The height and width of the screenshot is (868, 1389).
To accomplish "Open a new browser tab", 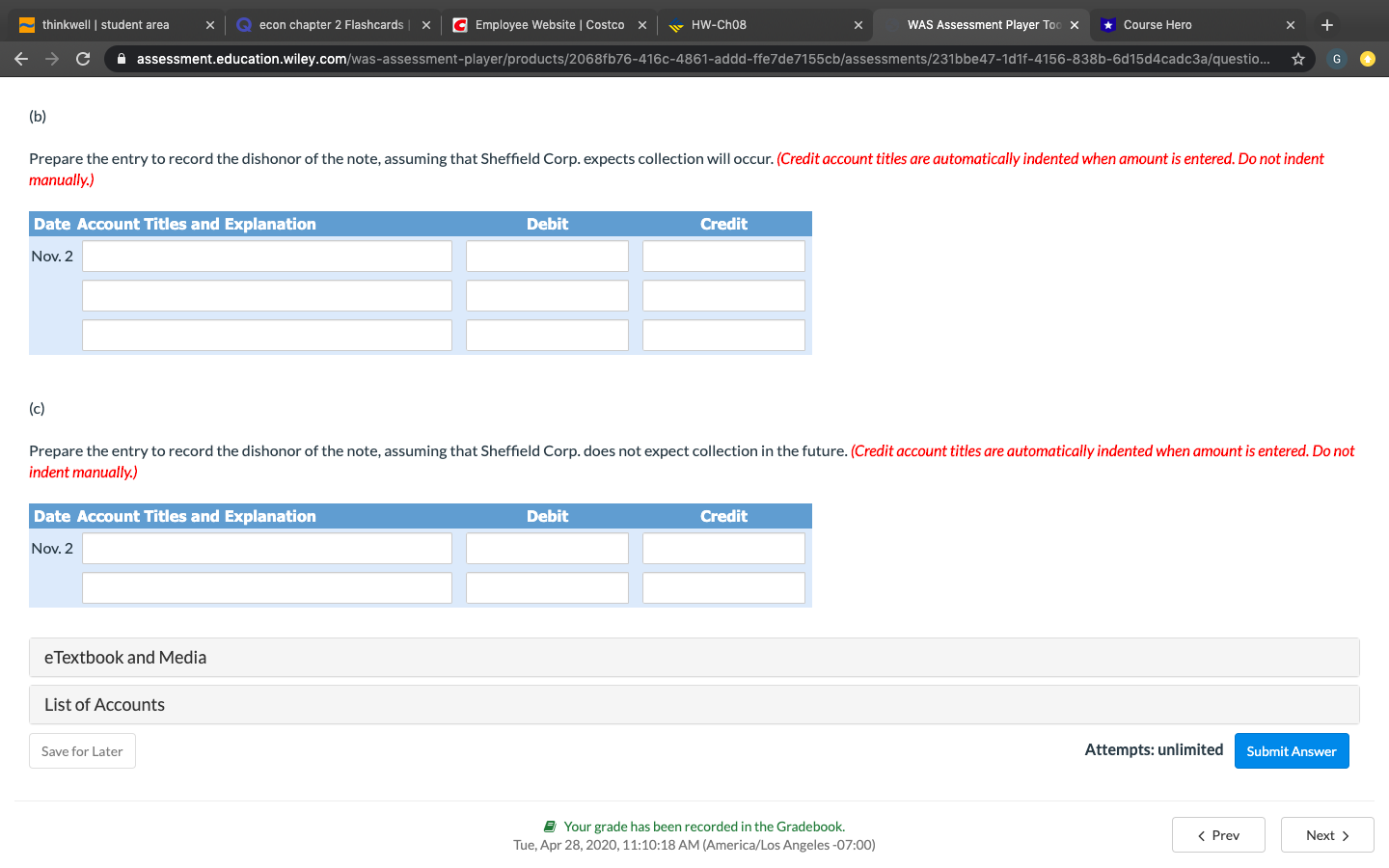I will click(1327, 25).
